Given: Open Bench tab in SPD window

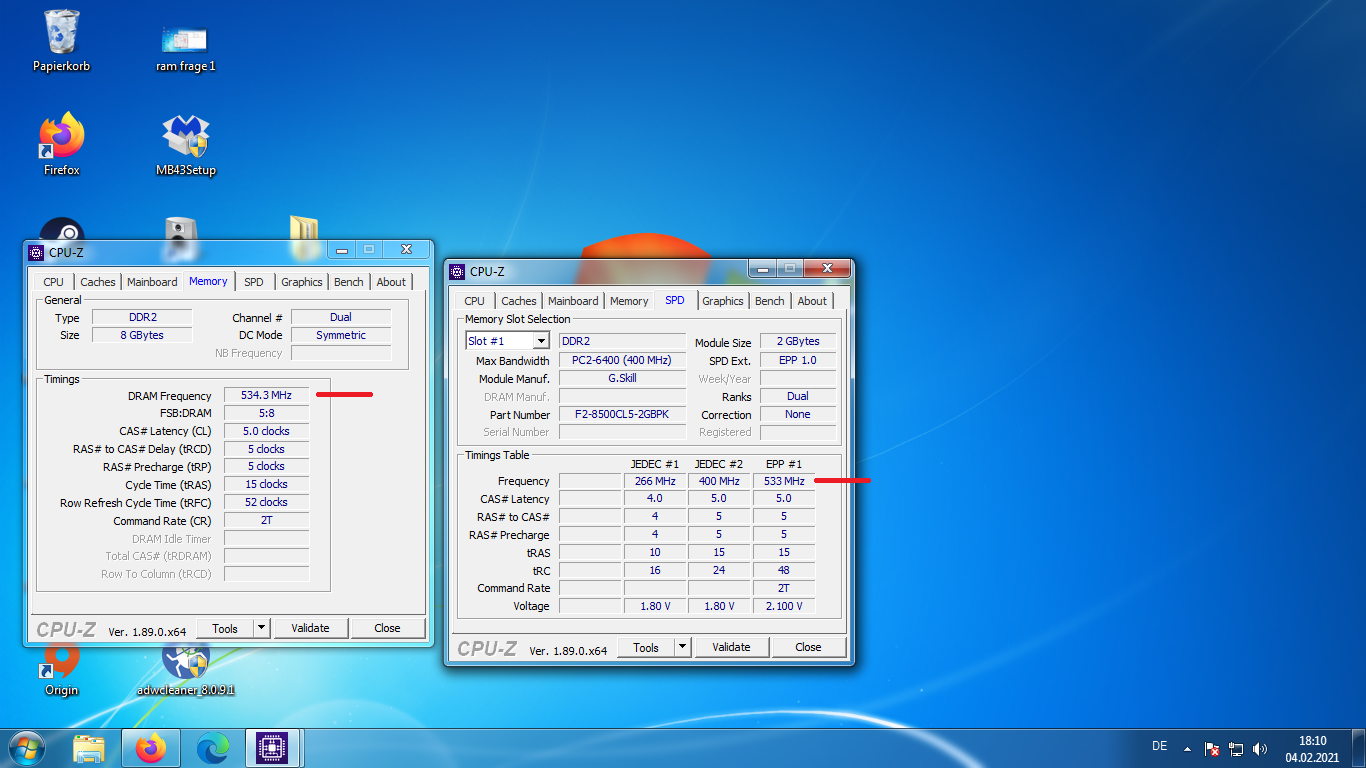Looking at the screenshot, I should (770, 301).
